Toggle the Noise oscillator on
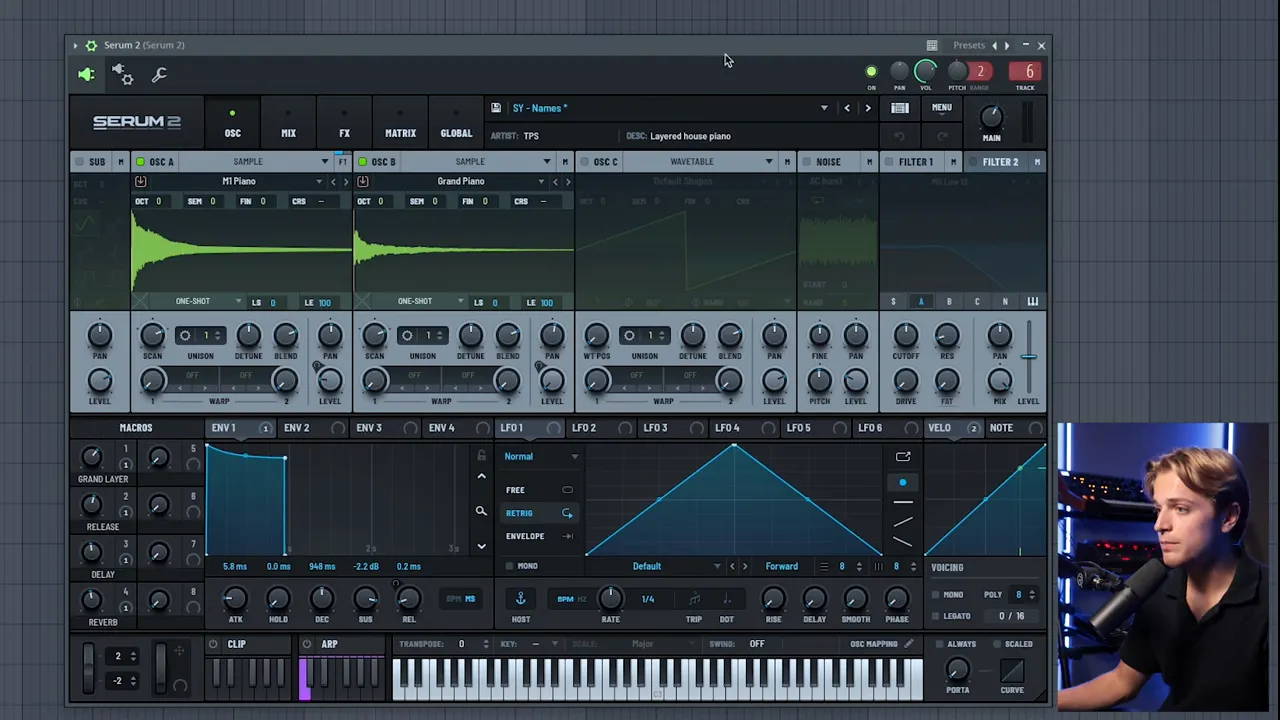Screen dimensions: 1280x720 [x=806, y=162]
